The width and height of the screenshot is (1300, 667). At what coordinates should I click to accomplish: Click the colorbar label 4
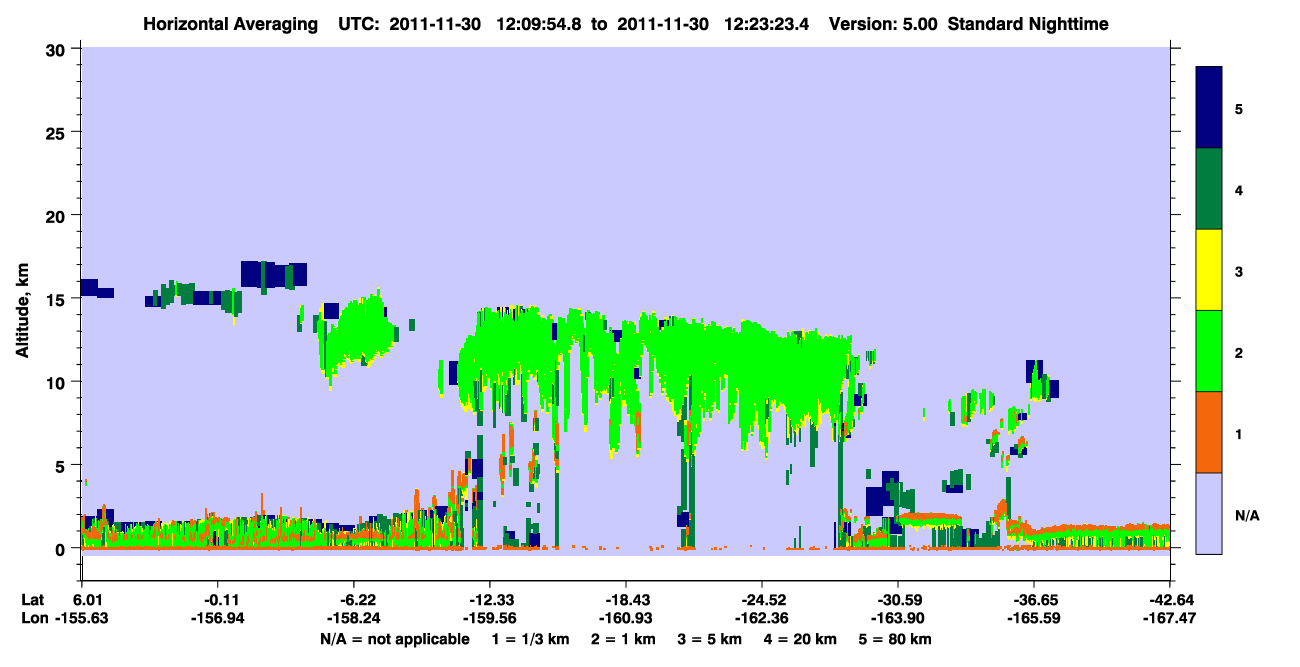pos(1239,189)
